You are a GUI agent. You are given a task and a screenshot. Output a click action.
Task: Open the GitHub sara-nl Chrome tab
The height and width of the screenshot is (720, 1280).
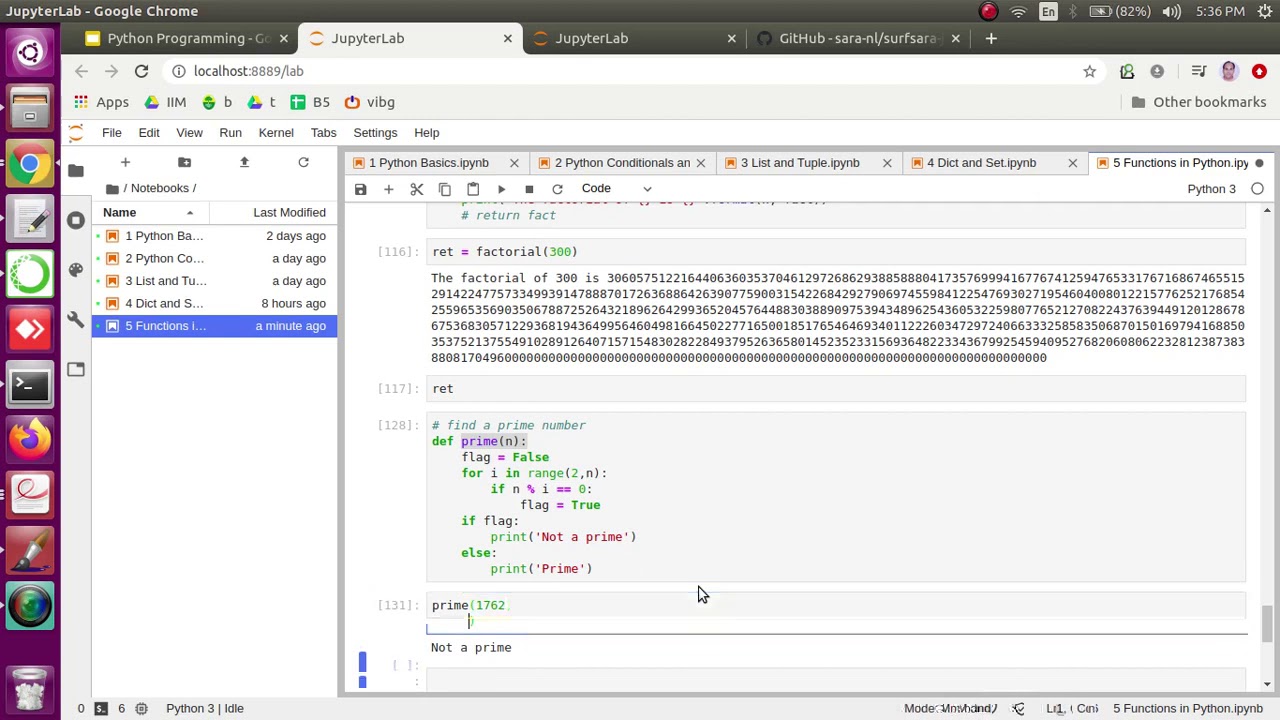click(858, 38)
